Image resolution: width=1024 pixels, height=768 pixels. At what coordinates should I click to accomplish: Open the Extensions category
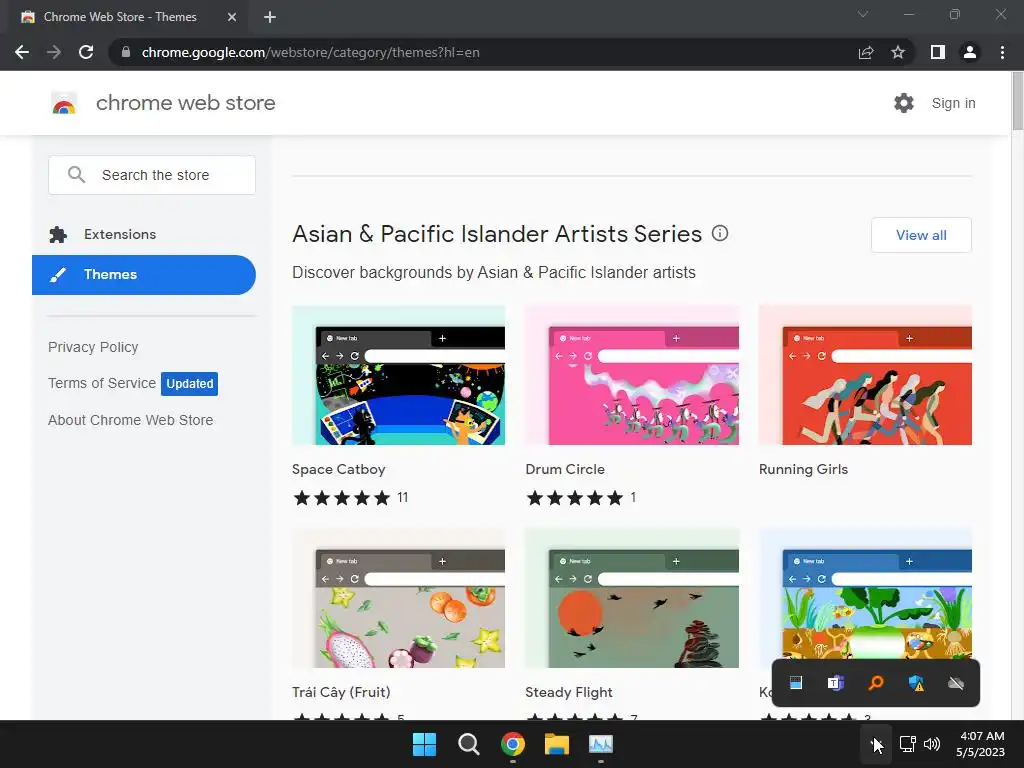(x=120, y=234)
